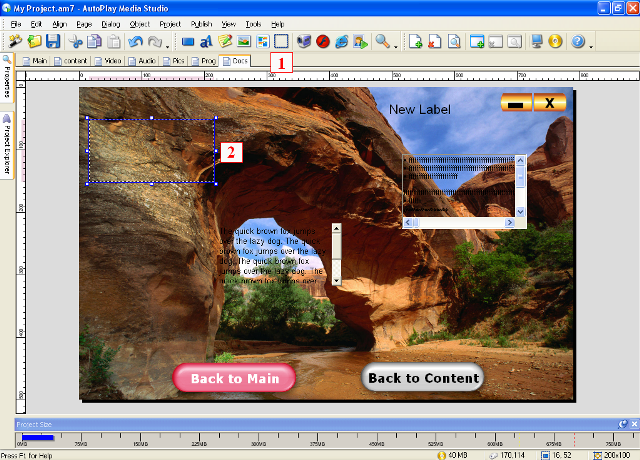Click the Back to Main button
Viewport: 640px width, 460px height.
[234, 378]
